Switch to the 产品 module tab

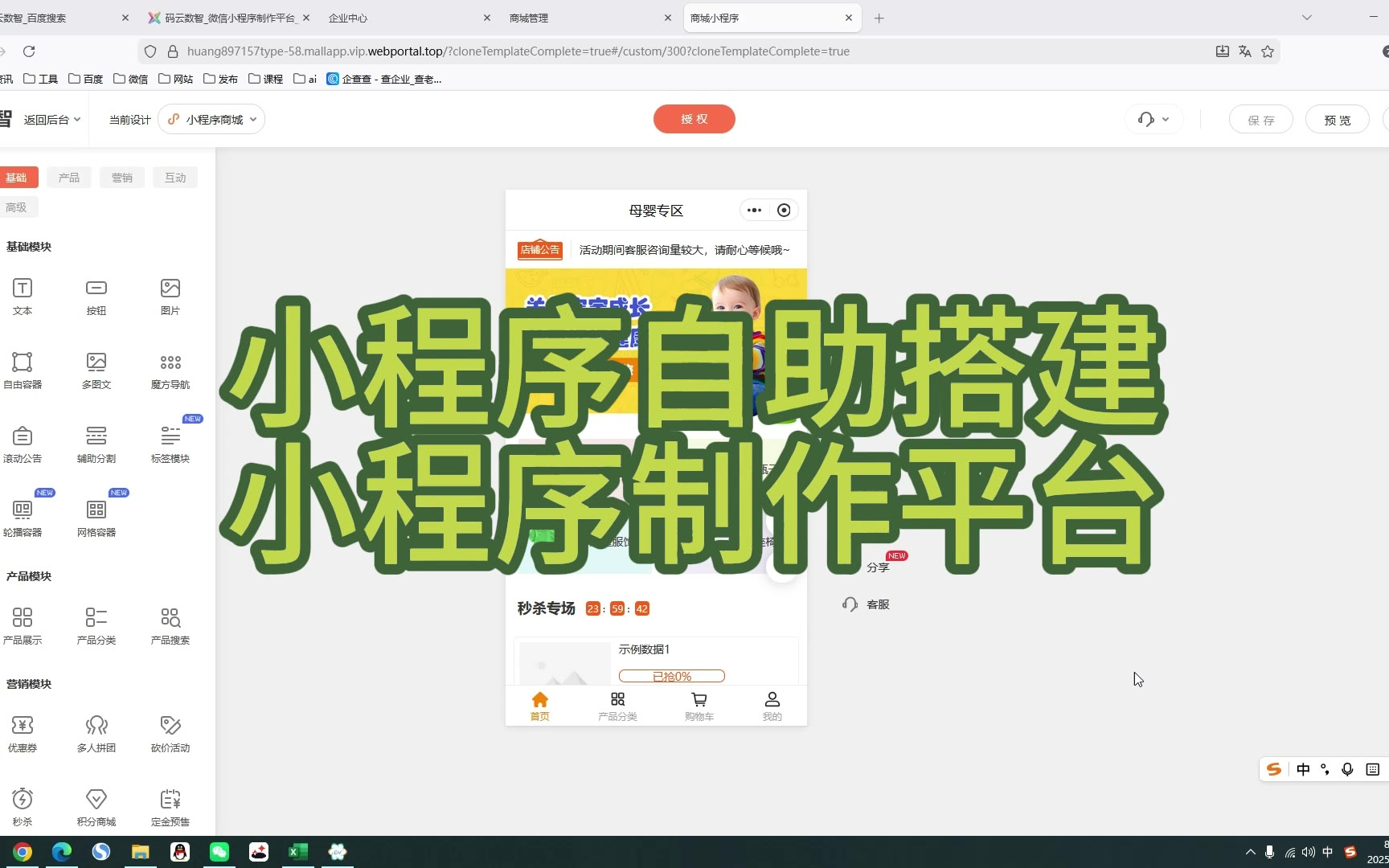69,178
